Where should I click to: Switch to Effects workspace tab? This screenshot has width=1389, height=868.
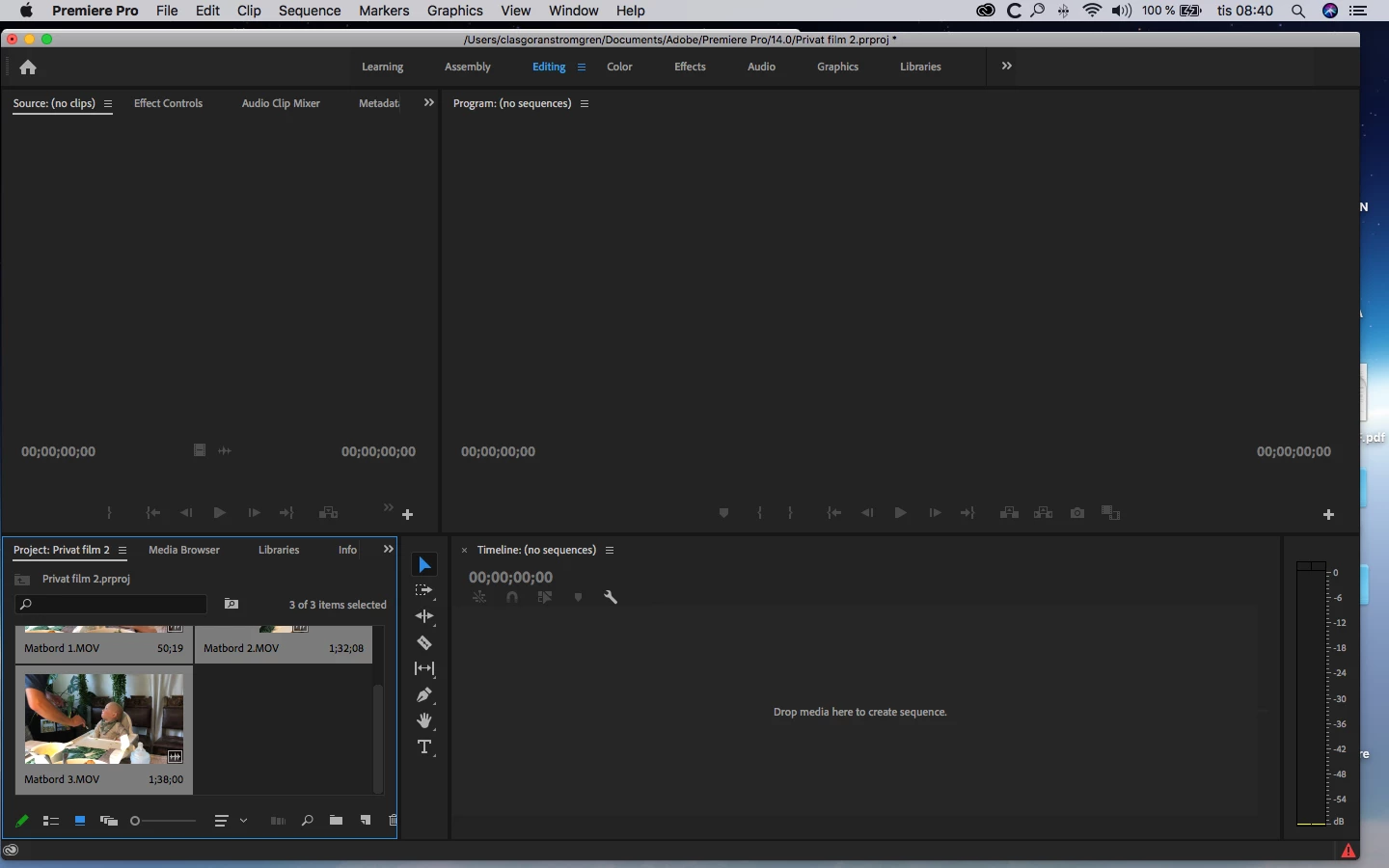pyautogui.click(x=690, y=68)
